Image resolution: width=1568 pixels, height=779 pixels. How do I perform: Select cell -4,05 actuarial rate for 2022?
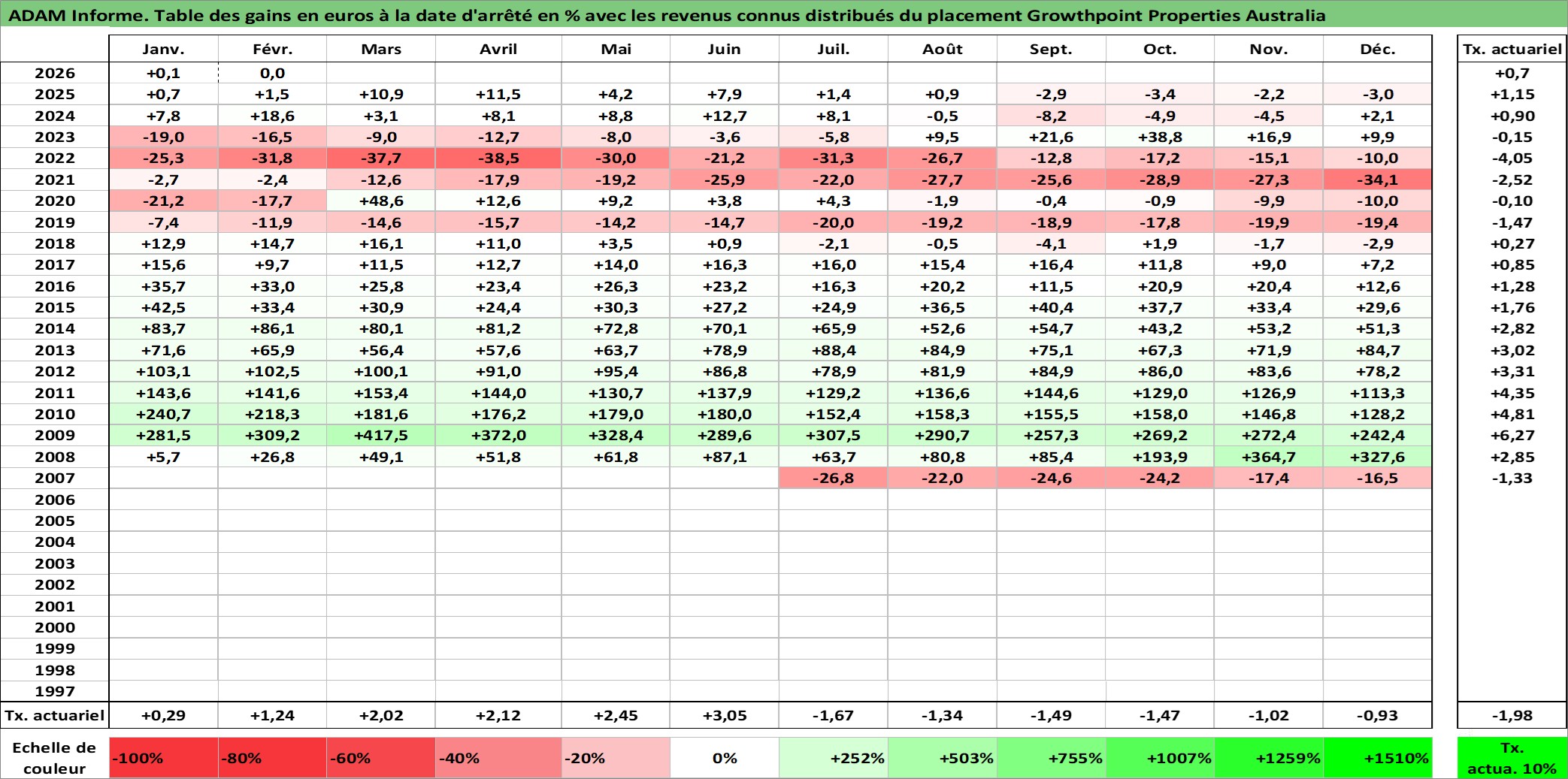coord(1512,158)
